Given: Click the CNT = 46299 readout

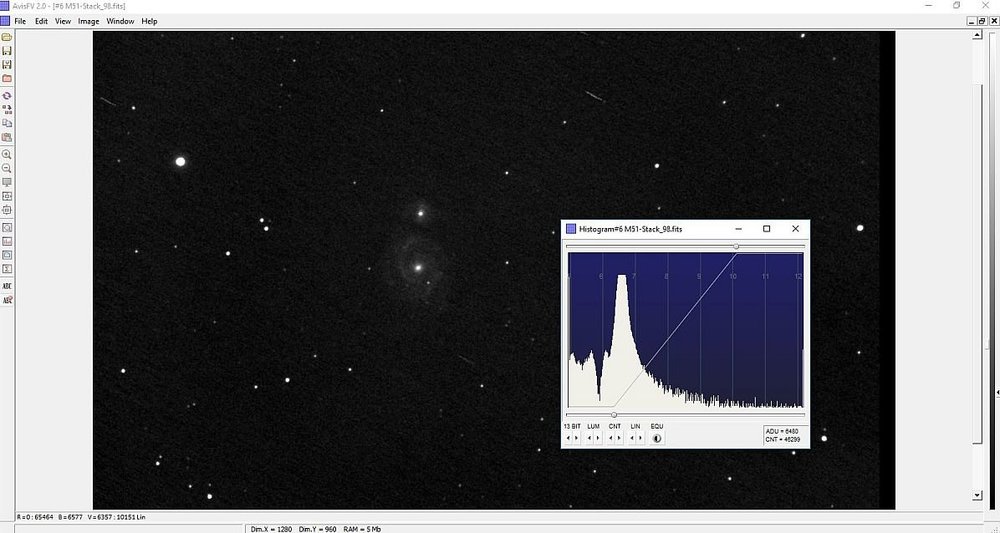Looking at the screenshot, I should coord(783,440).
